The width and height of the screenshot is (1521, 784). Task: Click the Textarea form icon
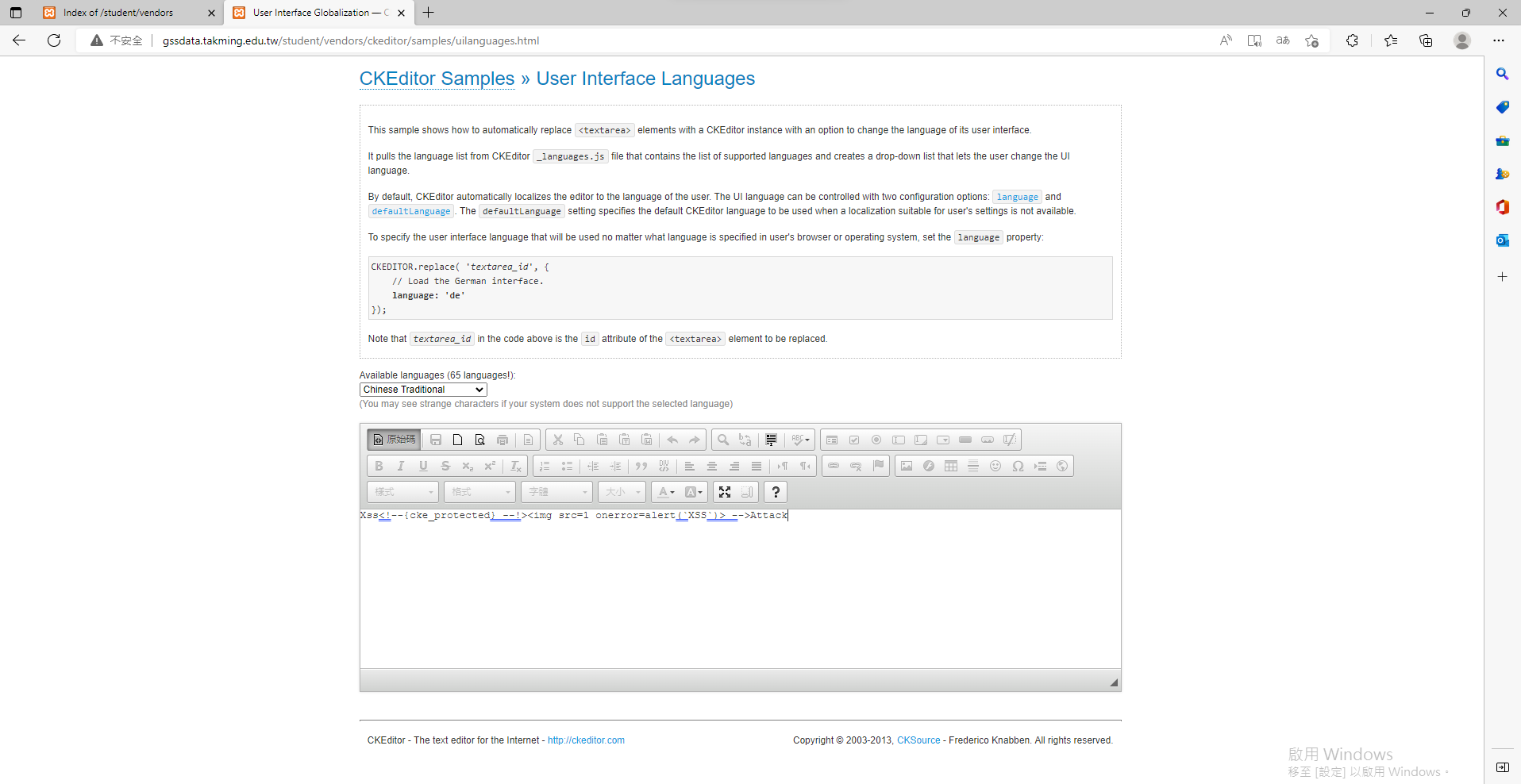click(x=921, y=440)
